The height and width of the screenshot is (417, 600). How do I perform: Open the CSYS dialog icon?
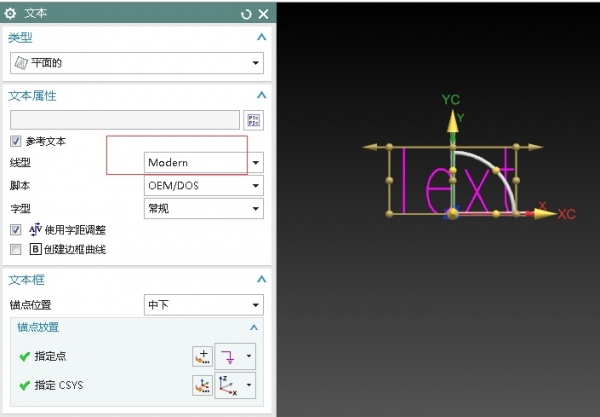(202, 385)
